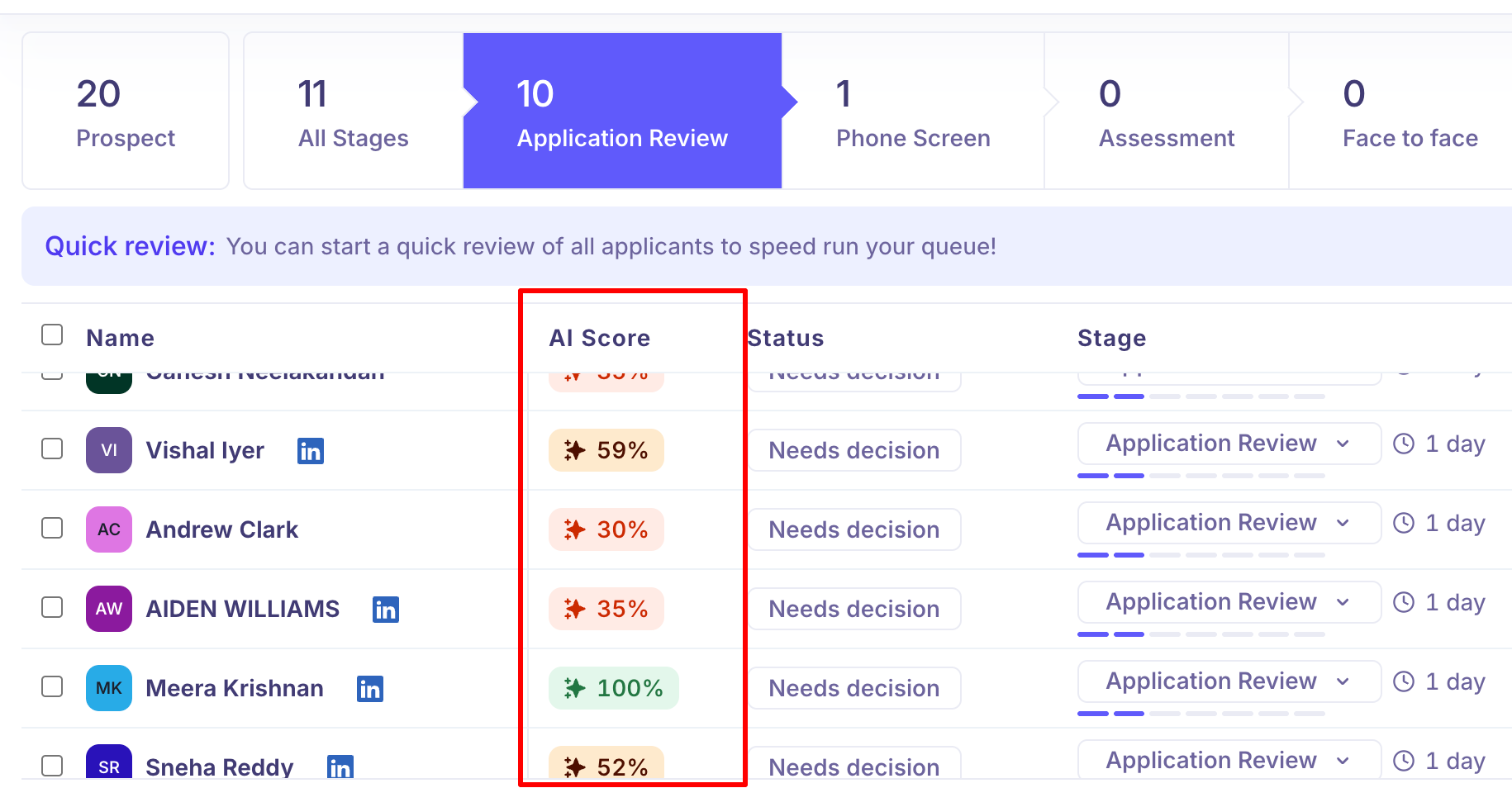Switch to the Phone Screen stage tab
This screenshot has width=1512, height=788.
(x=913, y=111)
